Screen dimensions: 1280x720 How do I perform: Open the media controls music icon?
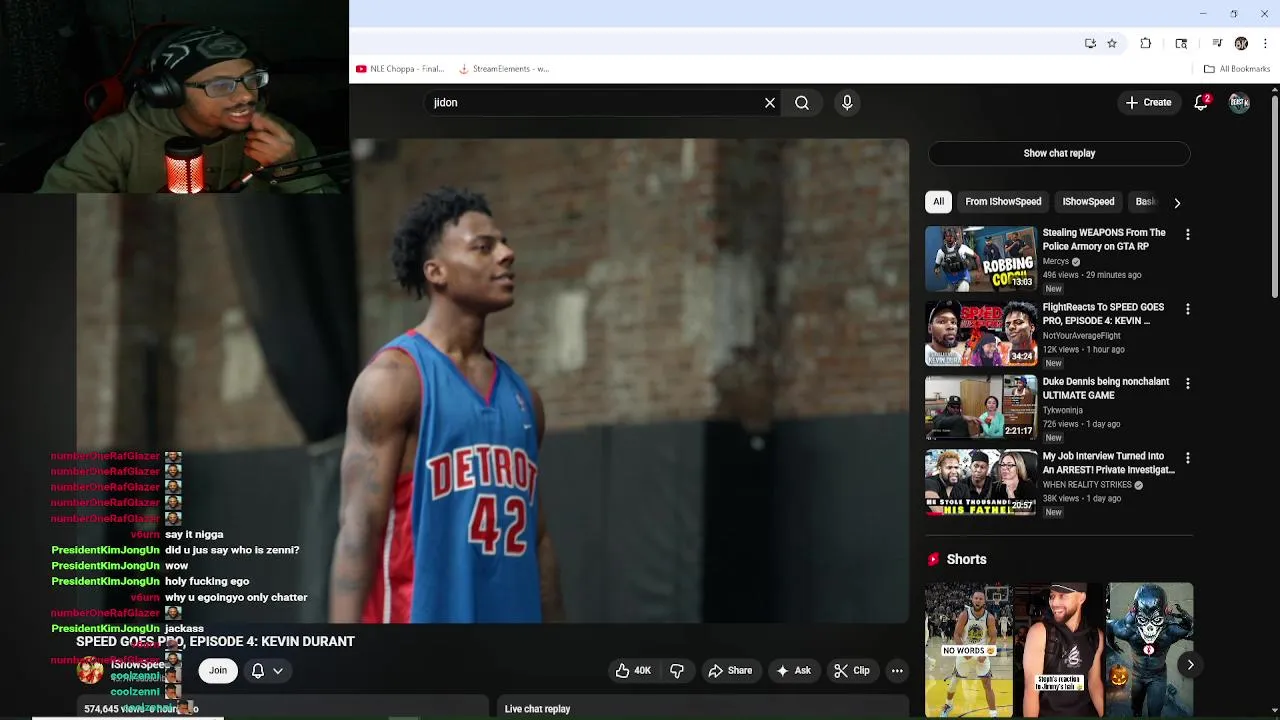(x=1217, y=43)
